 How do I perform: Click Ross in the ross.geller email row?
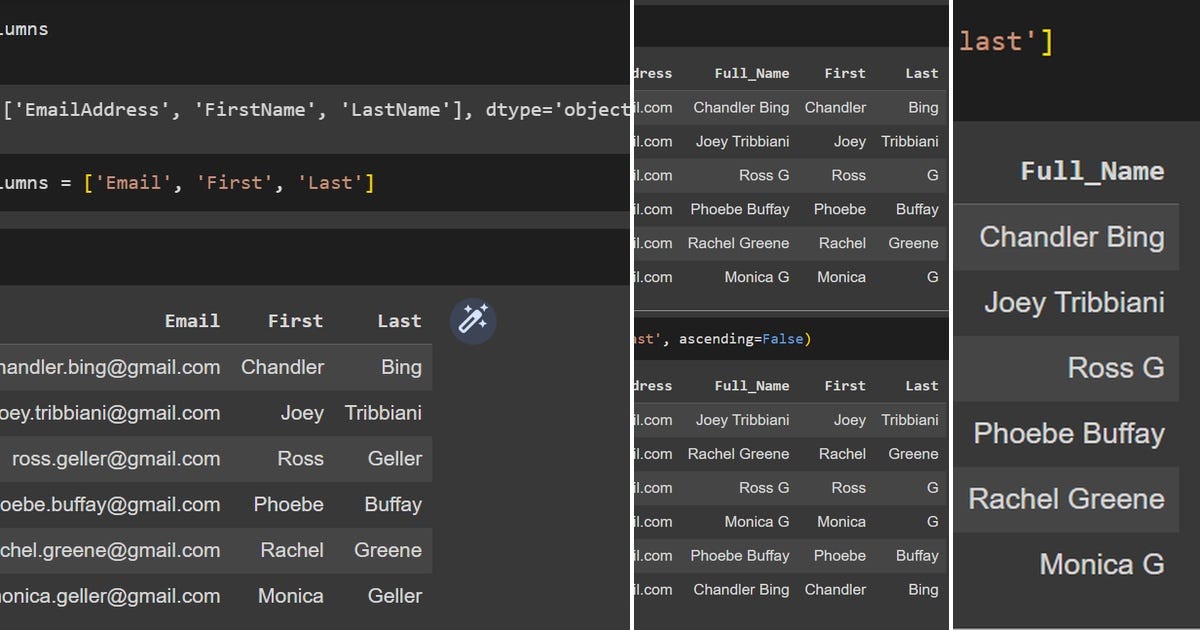tap(300, 459)
